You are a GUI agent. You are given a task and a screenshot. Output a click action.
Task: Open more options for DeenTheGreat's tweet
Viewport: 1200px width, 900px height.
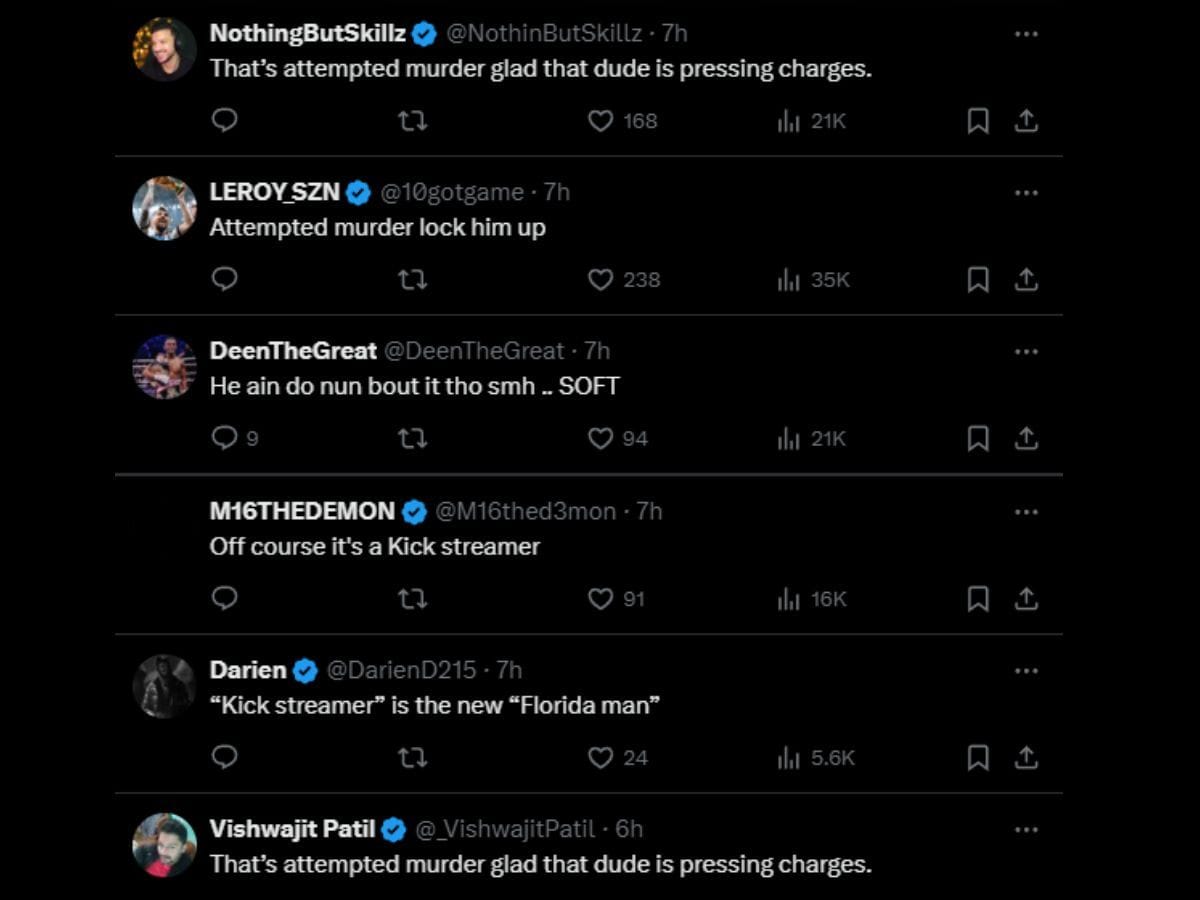pos(1026,352)
